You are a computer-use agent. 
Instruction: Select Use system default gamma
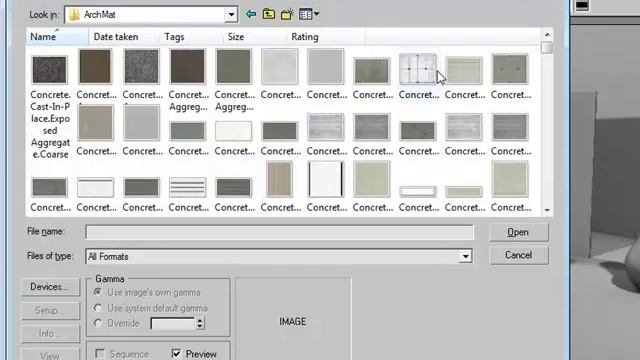(x=98, y=308)
